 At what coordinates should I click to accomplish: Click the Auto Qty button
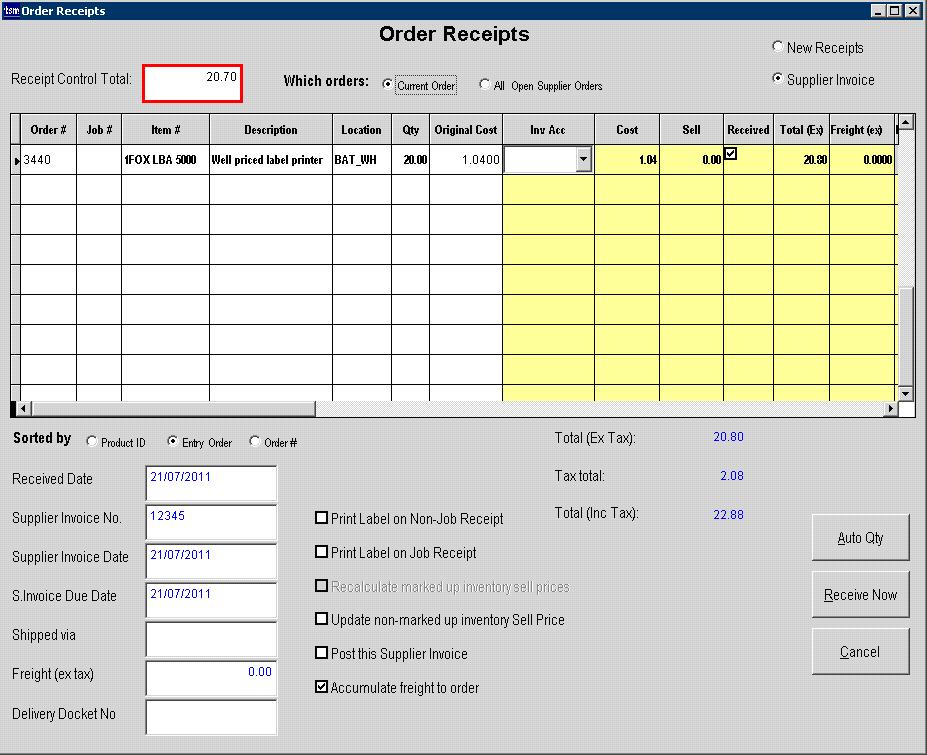[860, 537]
